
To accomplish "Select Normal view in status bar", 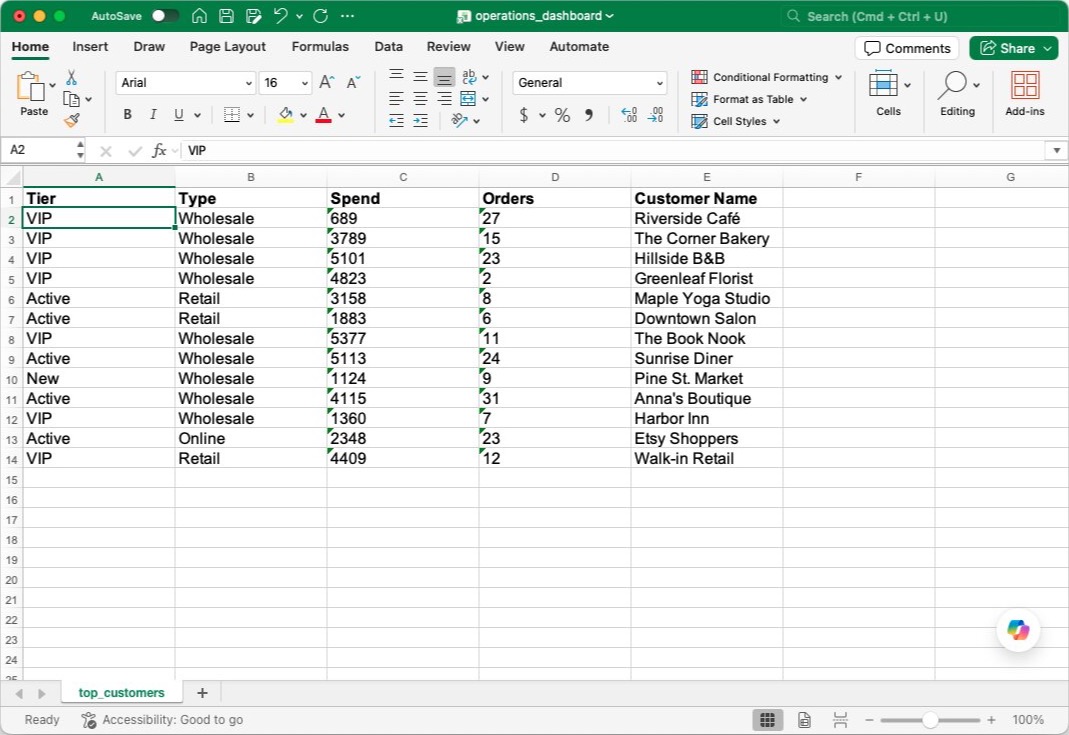I will coord(768,719).
